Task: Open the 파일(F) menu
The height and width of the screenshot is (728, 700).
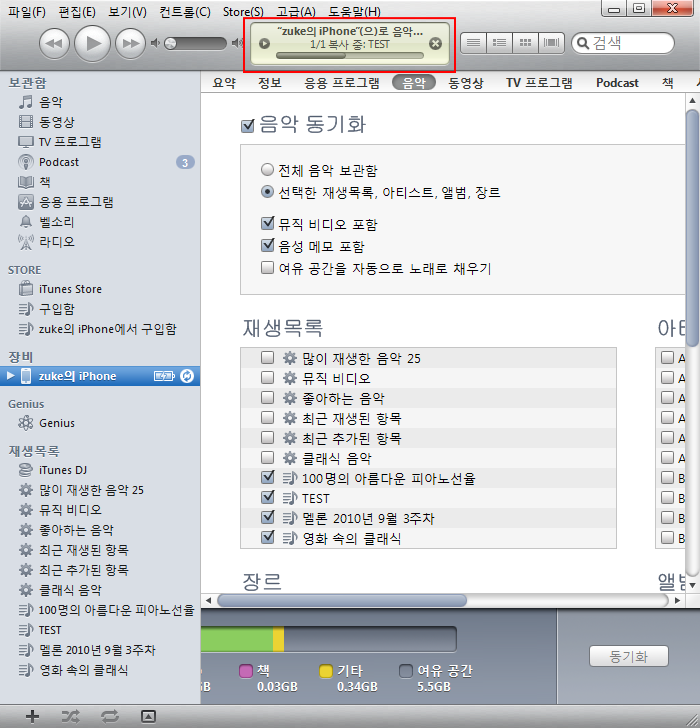Action: point(27,12)
